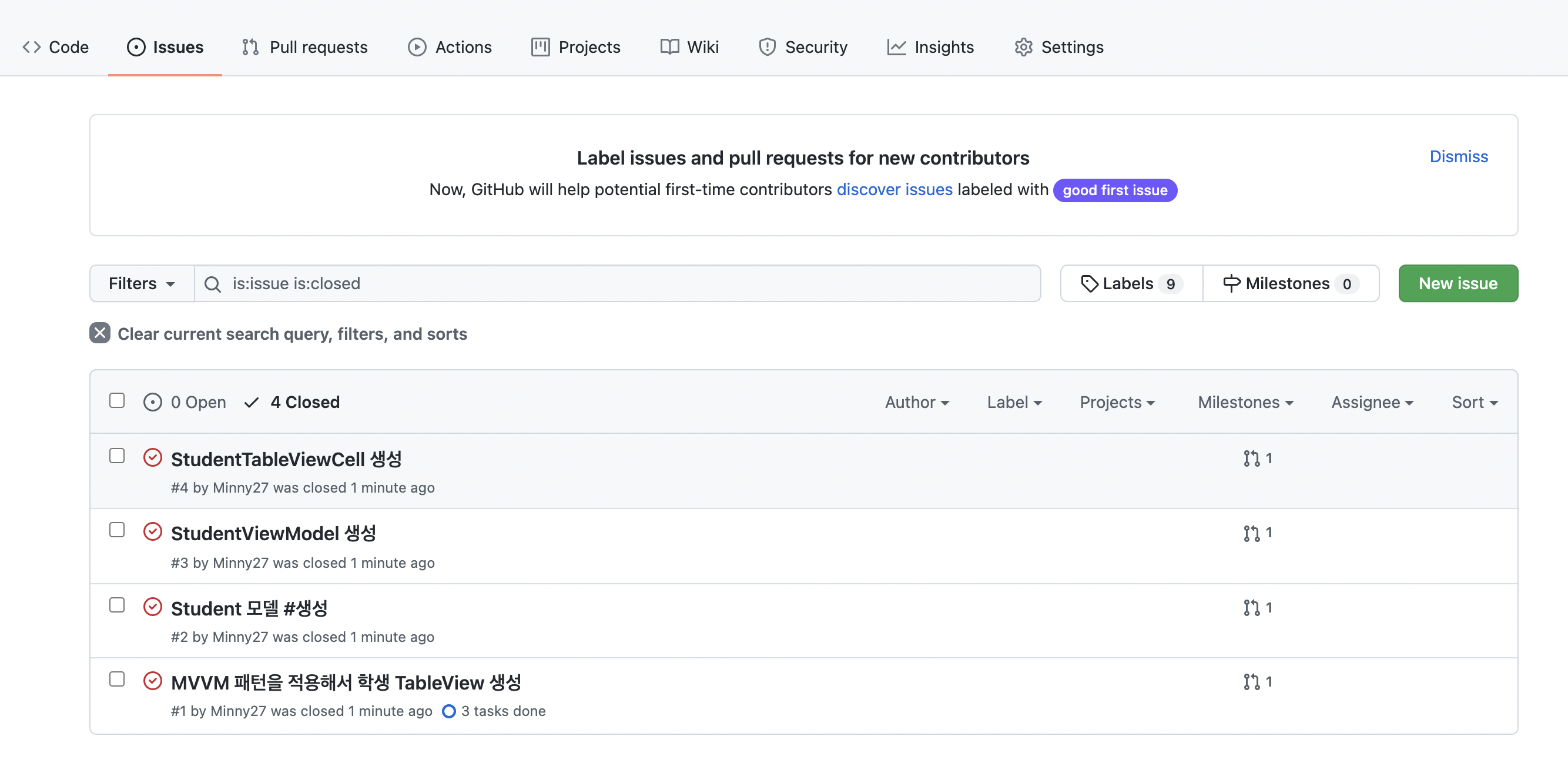Image resolution: width=1568 pixels, height=763 pixels.
Task: Check the select-all issues checkbox
Action: coord(117,401)
